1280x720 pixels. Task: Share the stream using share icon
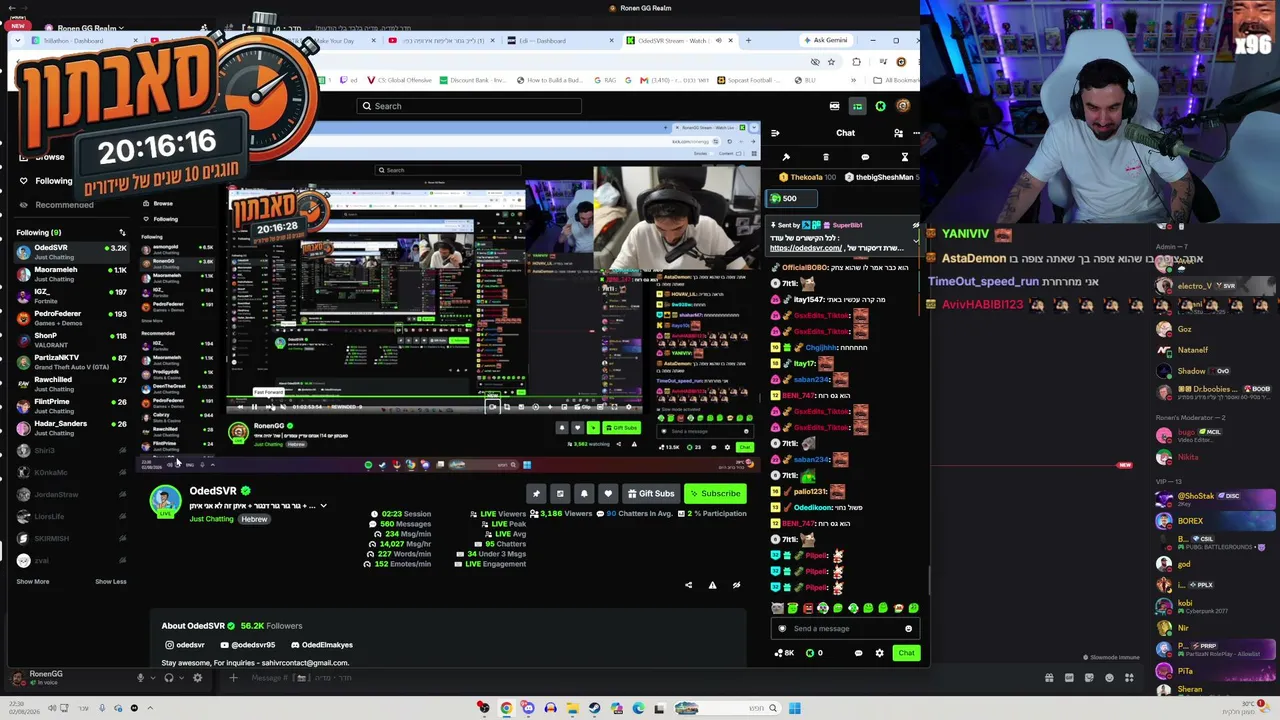point(688,585)
